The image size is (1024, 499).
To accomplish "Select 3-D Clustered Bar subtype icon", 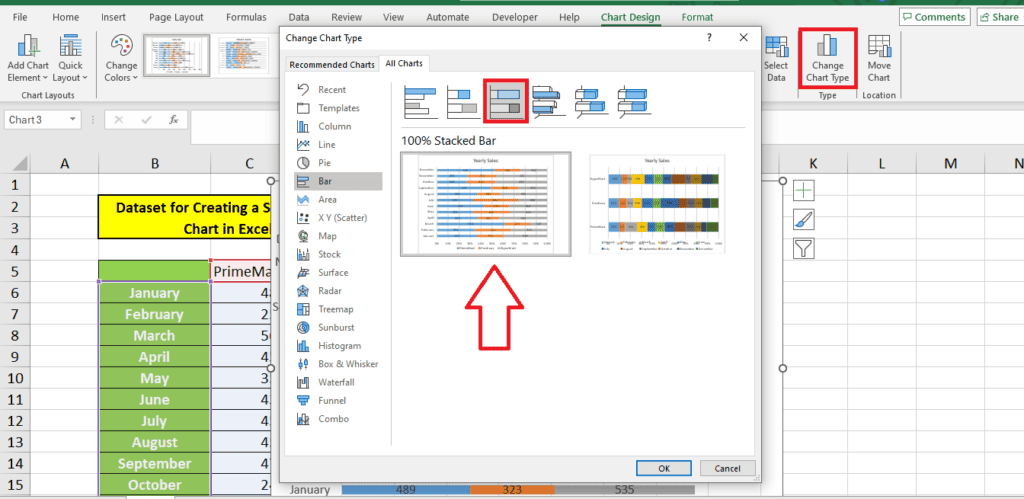I will point(549,102).
